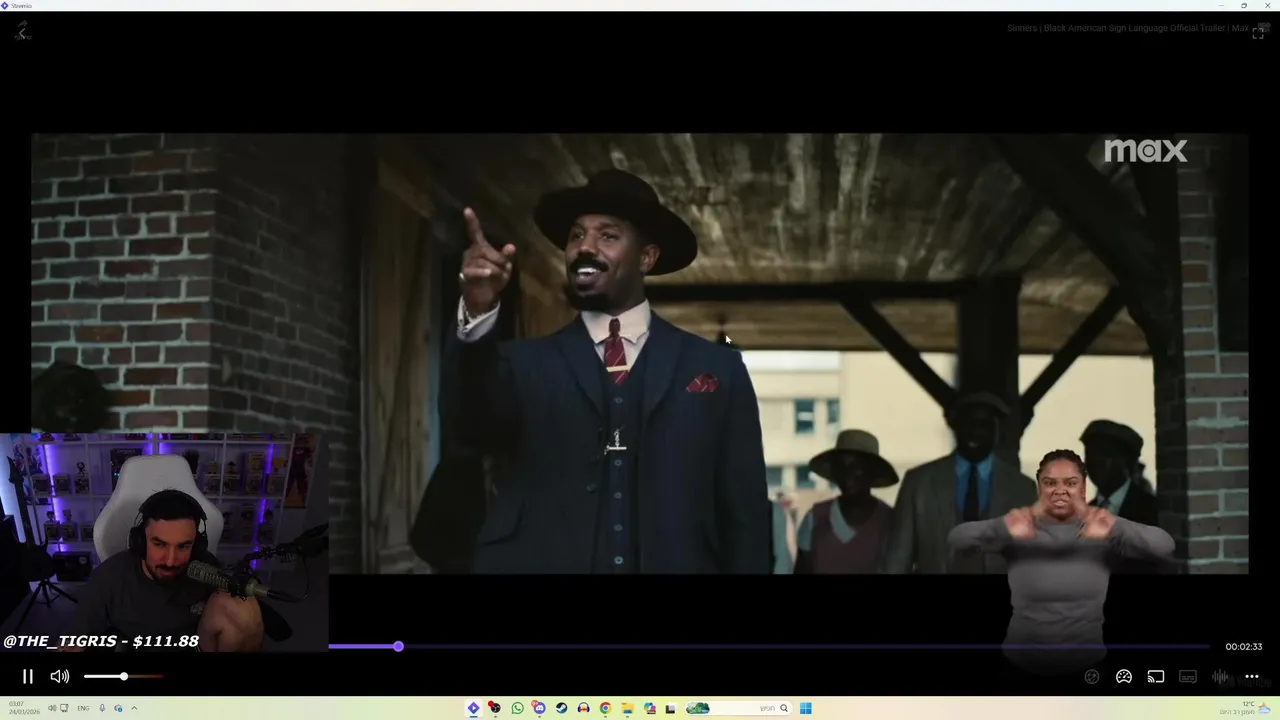Click the video frame to toggle playback
Image resolution: width=1280 pixels, height=720 pixels.
pyautogui.click(x=640, y=353)
